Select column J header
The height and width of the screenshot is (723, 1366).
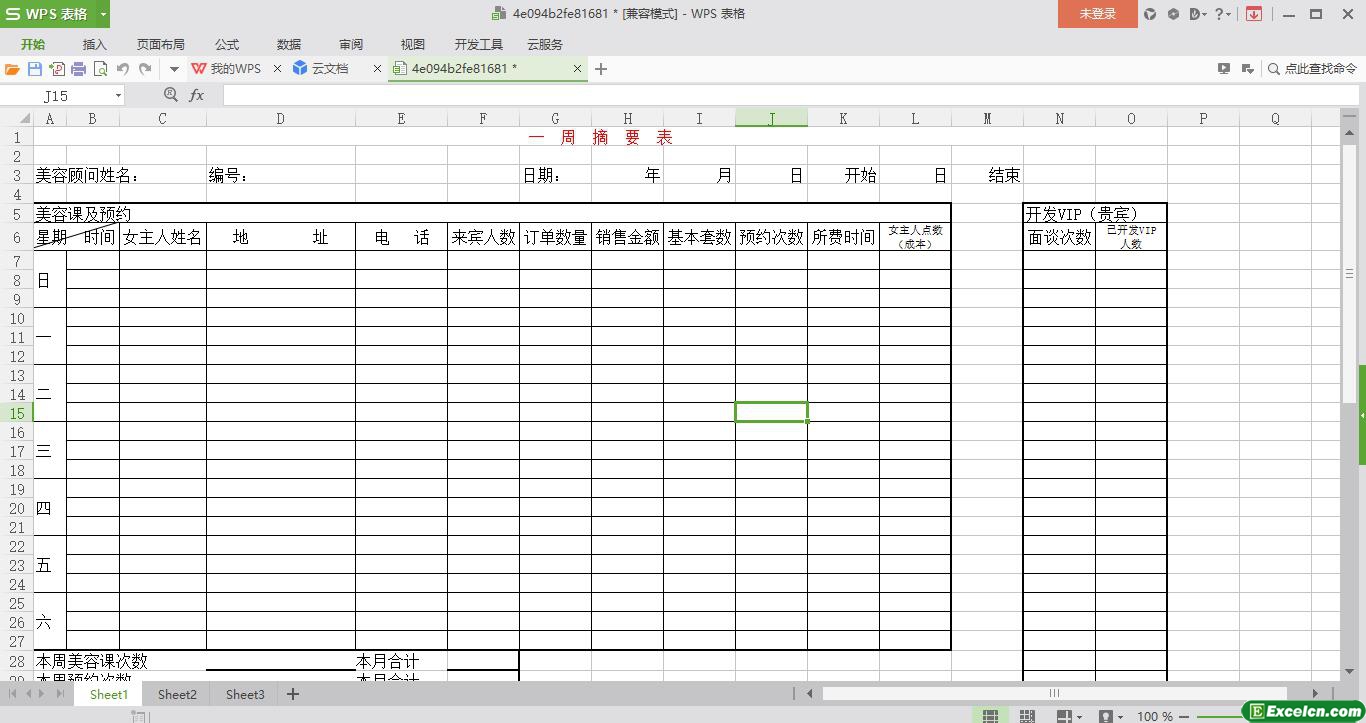coord(771,118)
